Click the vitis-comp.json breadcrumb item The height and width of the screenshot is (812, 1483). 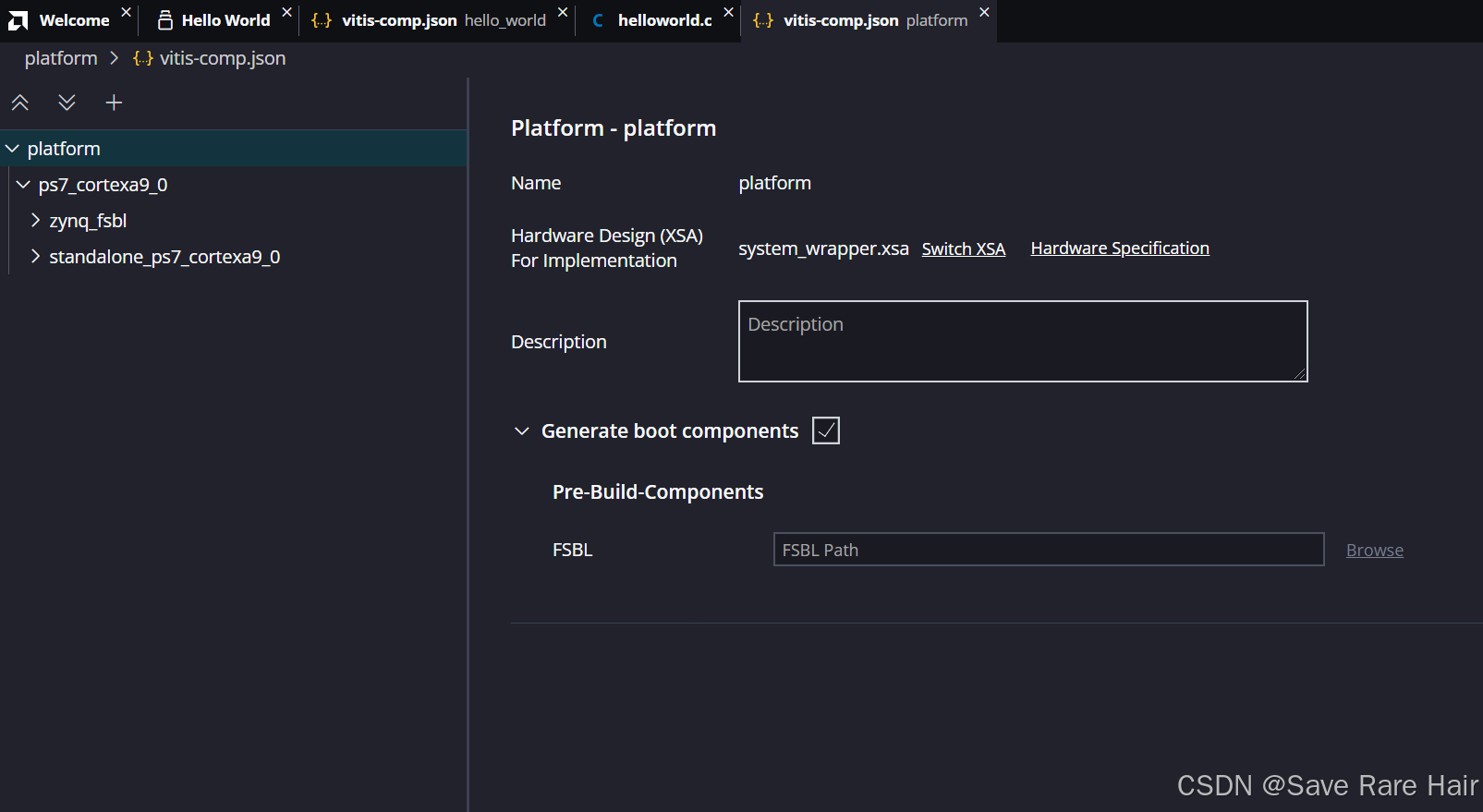223,58
